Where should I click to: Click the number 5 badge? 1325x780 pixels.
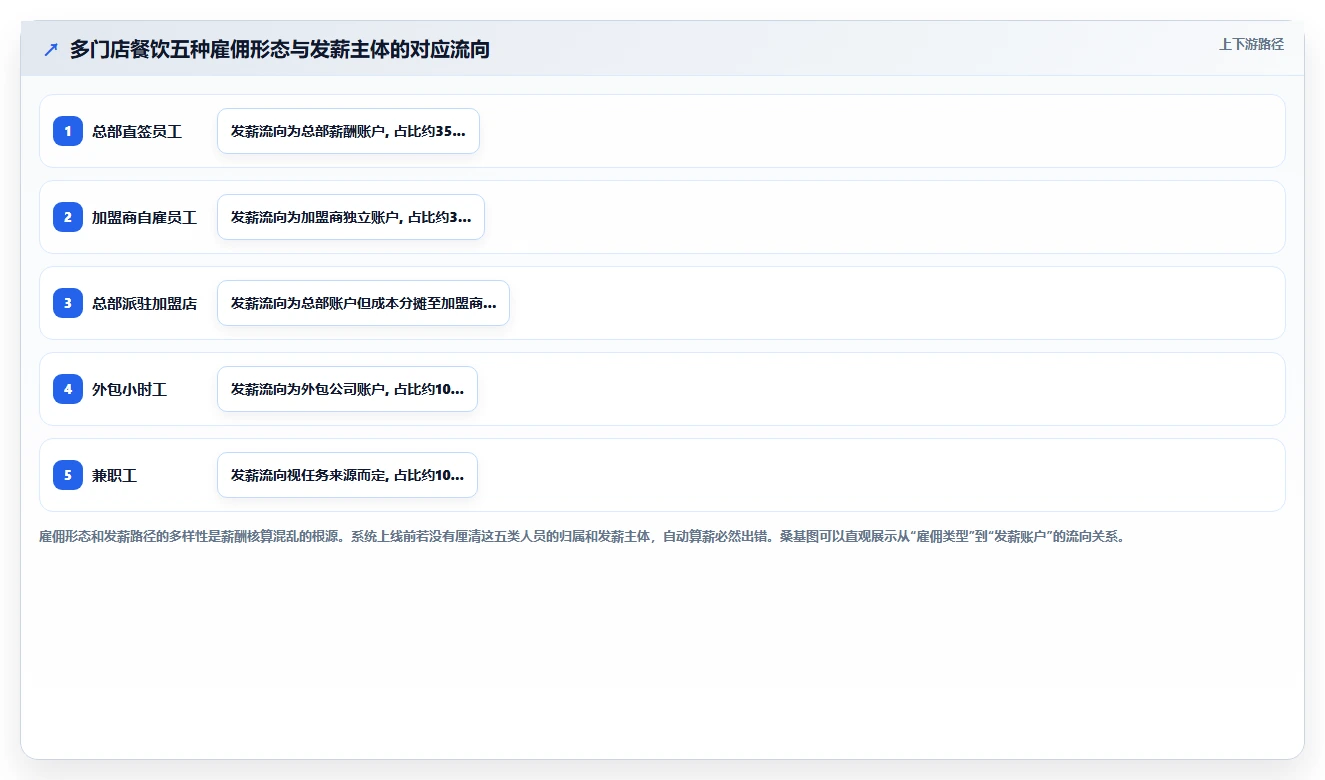tap(68, 475)
